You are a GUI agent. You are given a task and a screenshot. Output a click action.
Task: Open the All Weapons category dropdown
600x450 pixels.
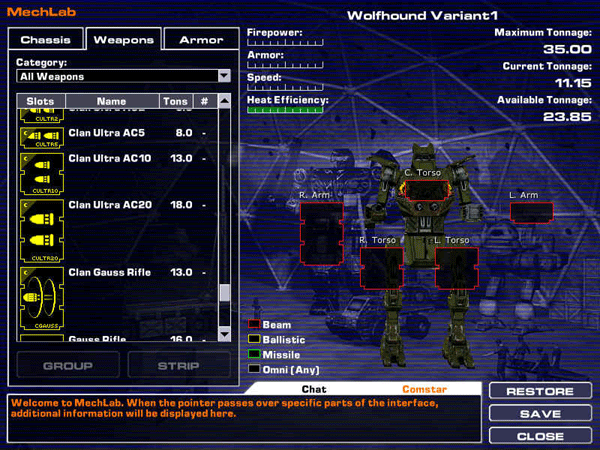pos(123,76)
